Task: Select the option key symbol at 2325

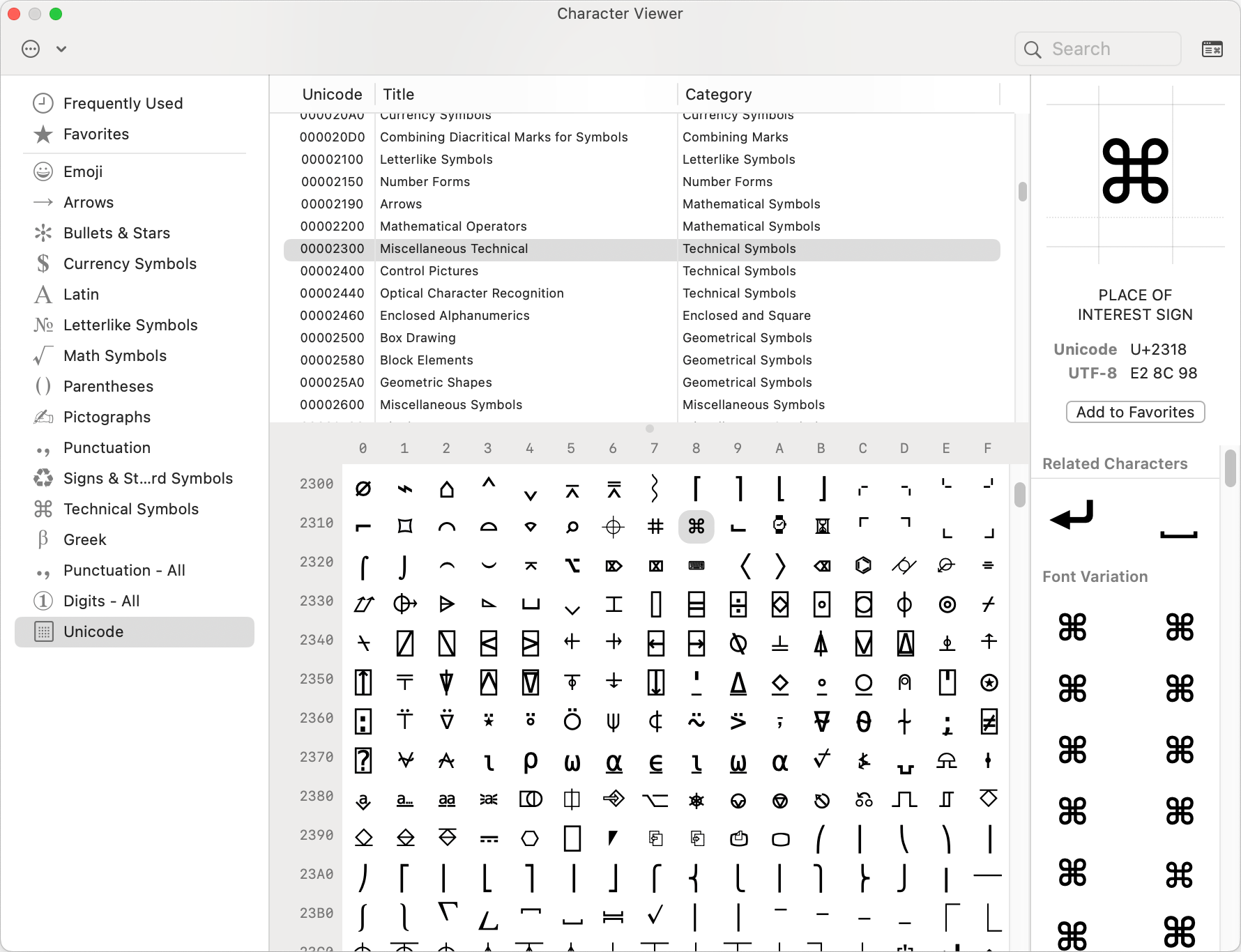Action: 572,566
